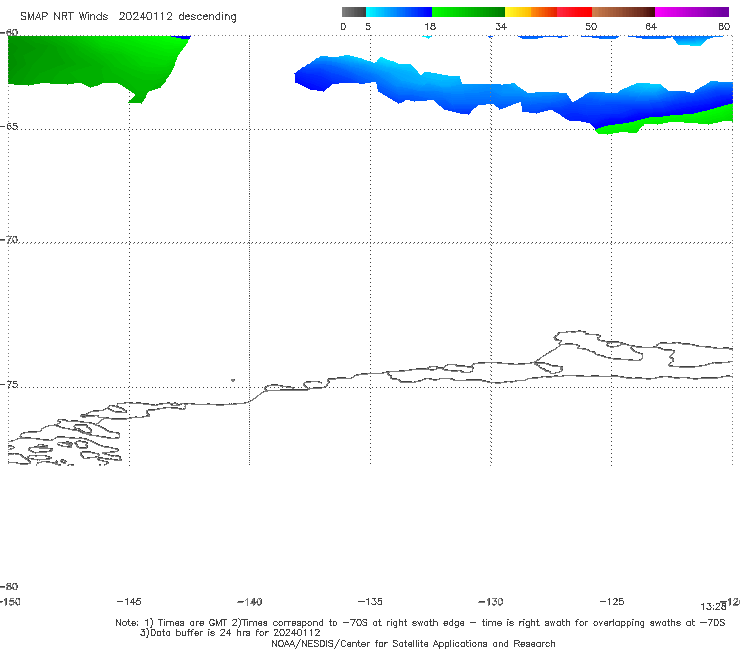Click the color bar label '5'
Image resolution: width=740 pixels, height=650 pixels.
(x=368, y=27)
